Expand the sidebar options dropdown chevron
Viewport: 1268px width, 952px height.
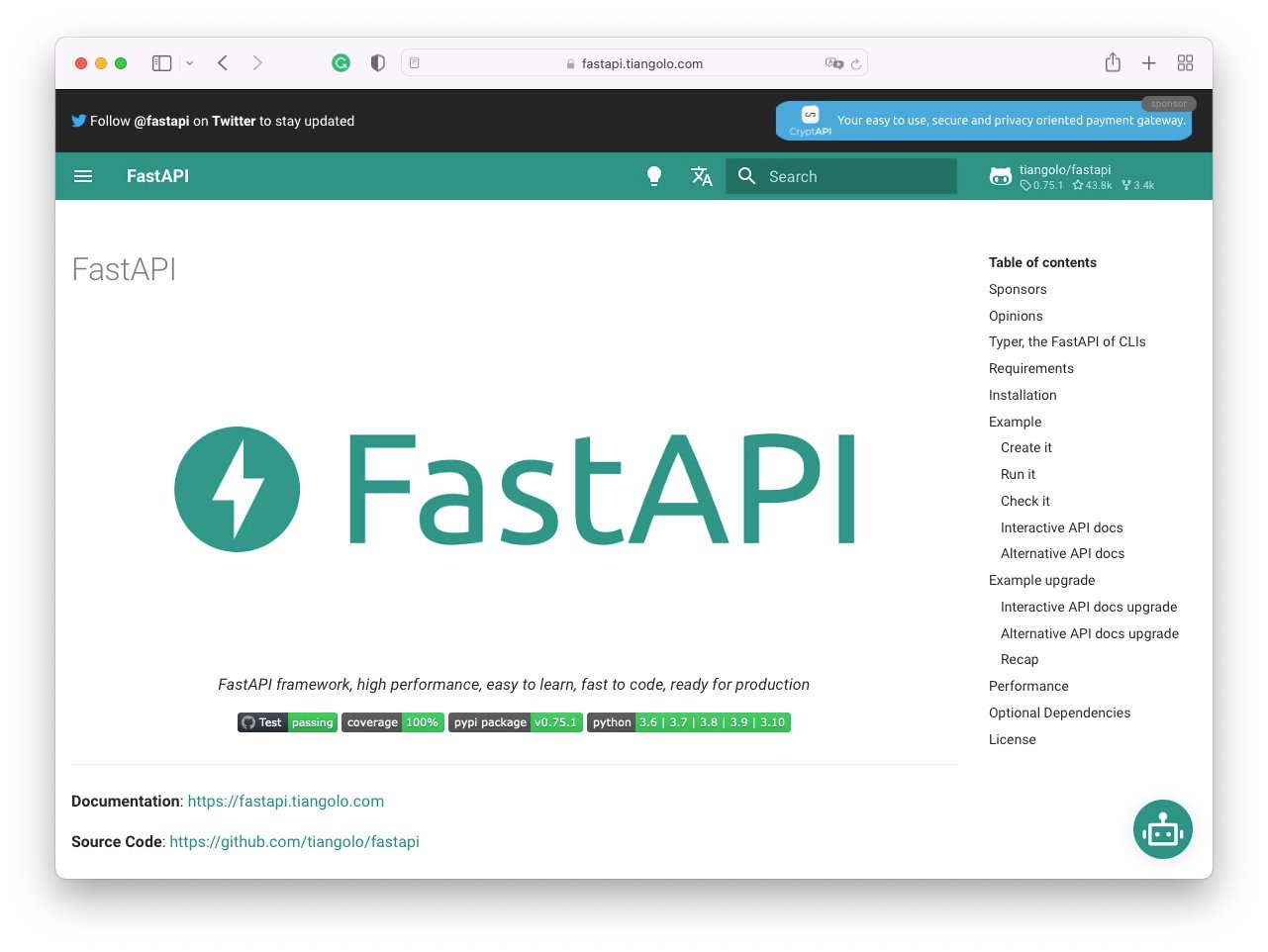(x=189, y=63)
